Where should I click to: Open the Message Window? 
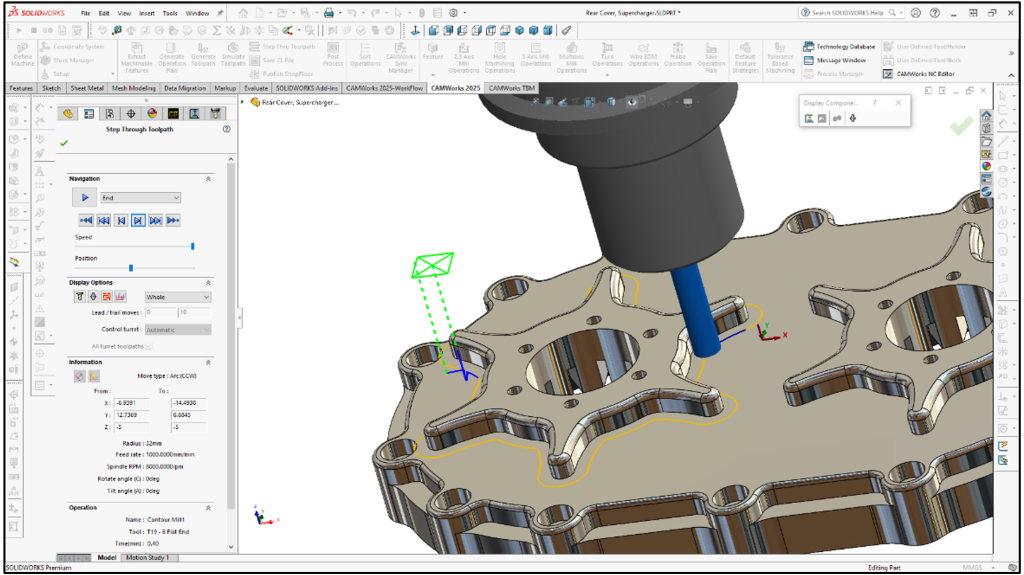835,60
